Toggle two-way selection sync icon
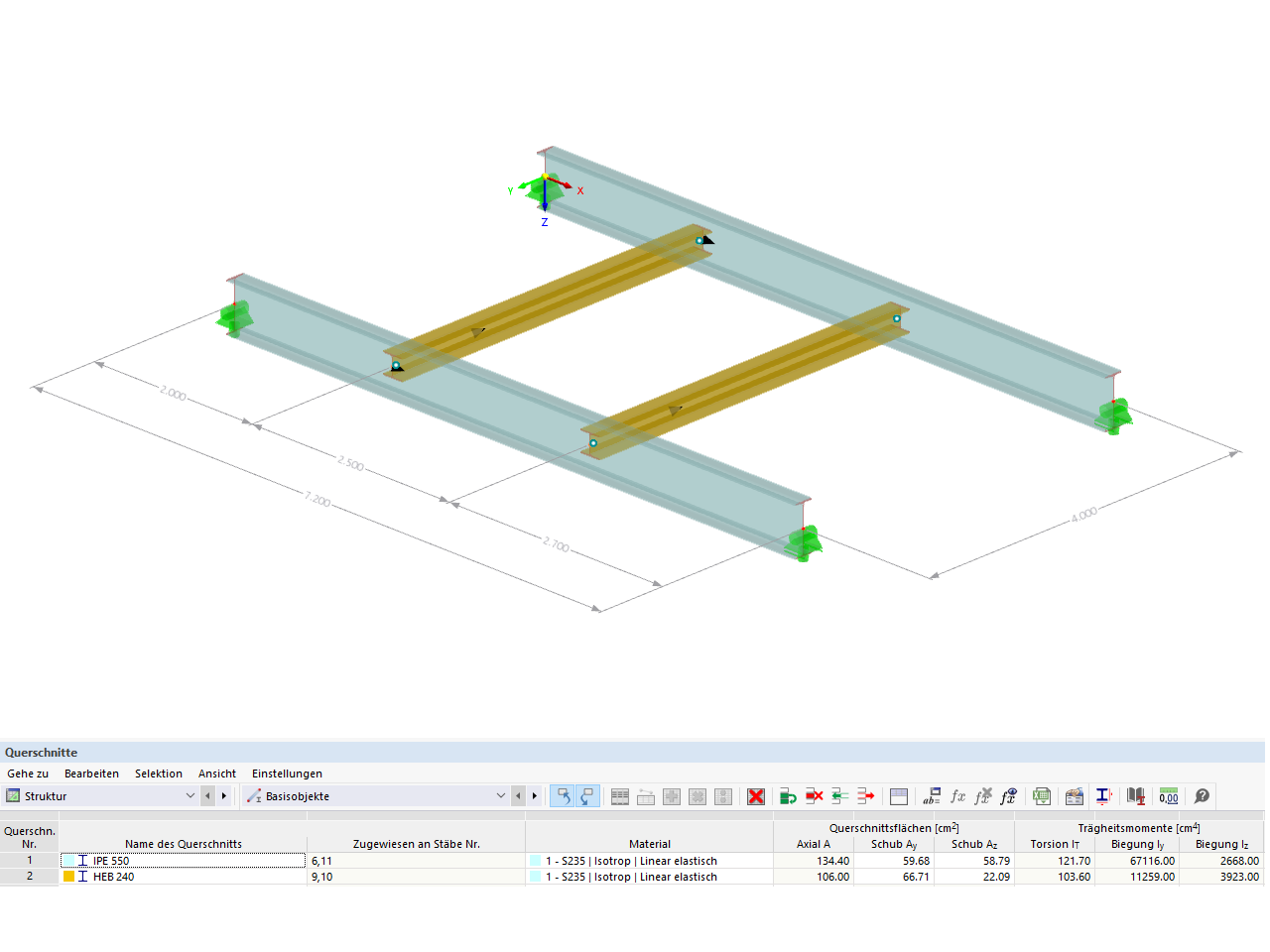The height and width of the screenshot is (952, 1270). point(586,795)
